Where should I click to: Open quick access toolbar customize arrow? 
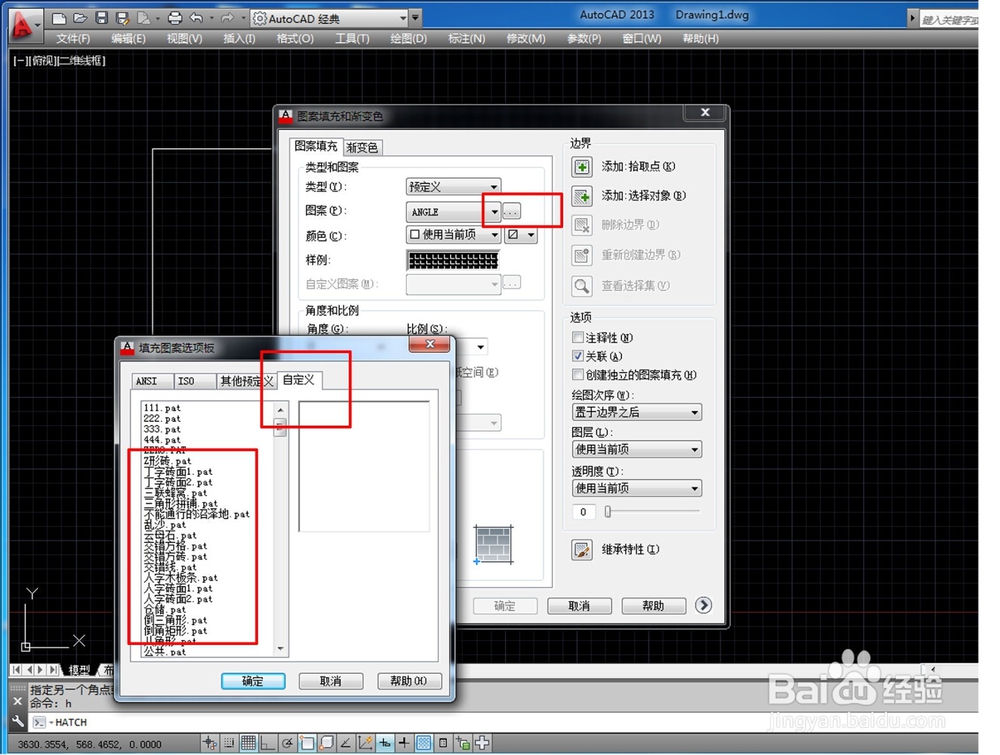(415, 18)
